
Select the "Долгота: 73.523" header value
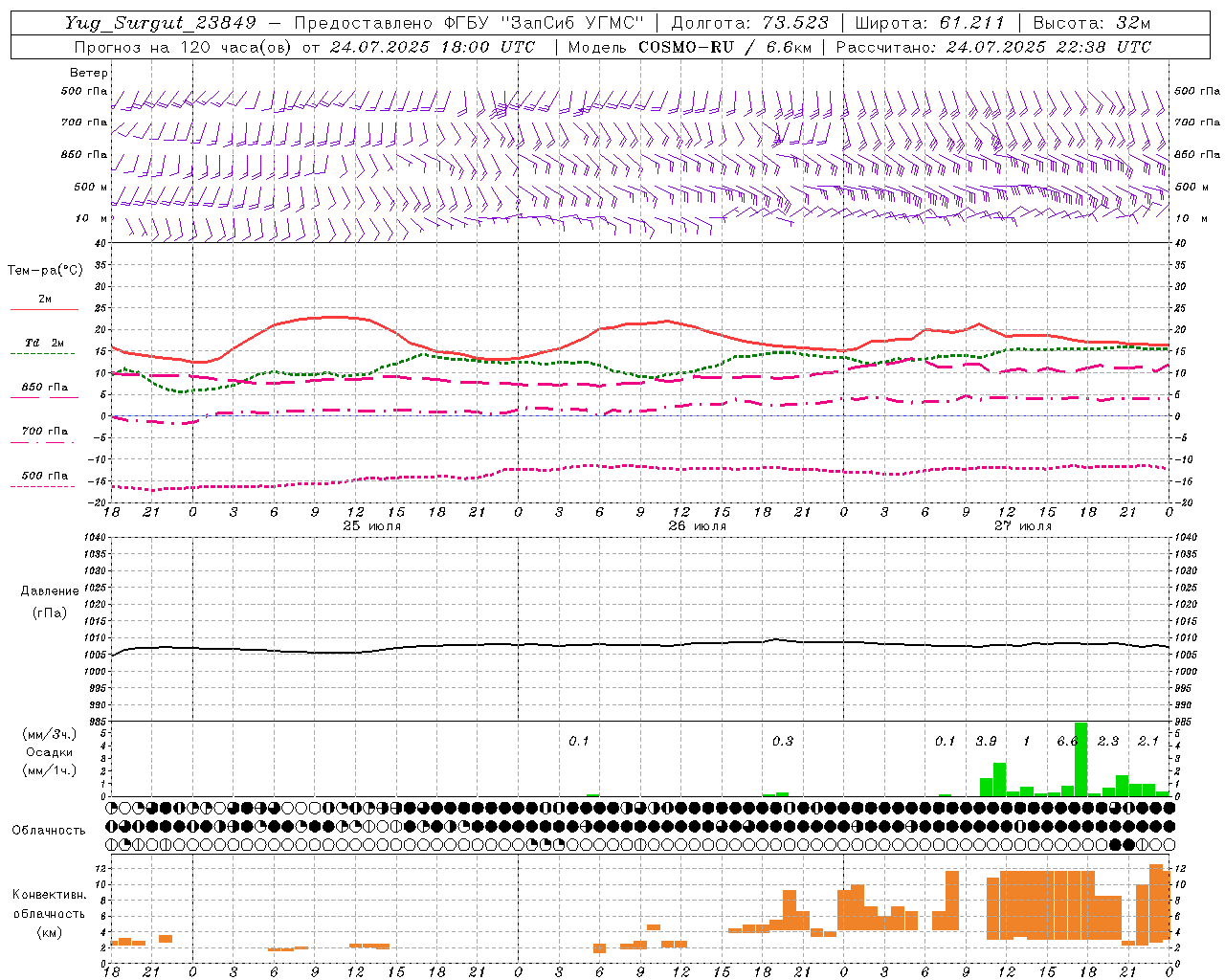pyautogui.click(x=750, y=23)
